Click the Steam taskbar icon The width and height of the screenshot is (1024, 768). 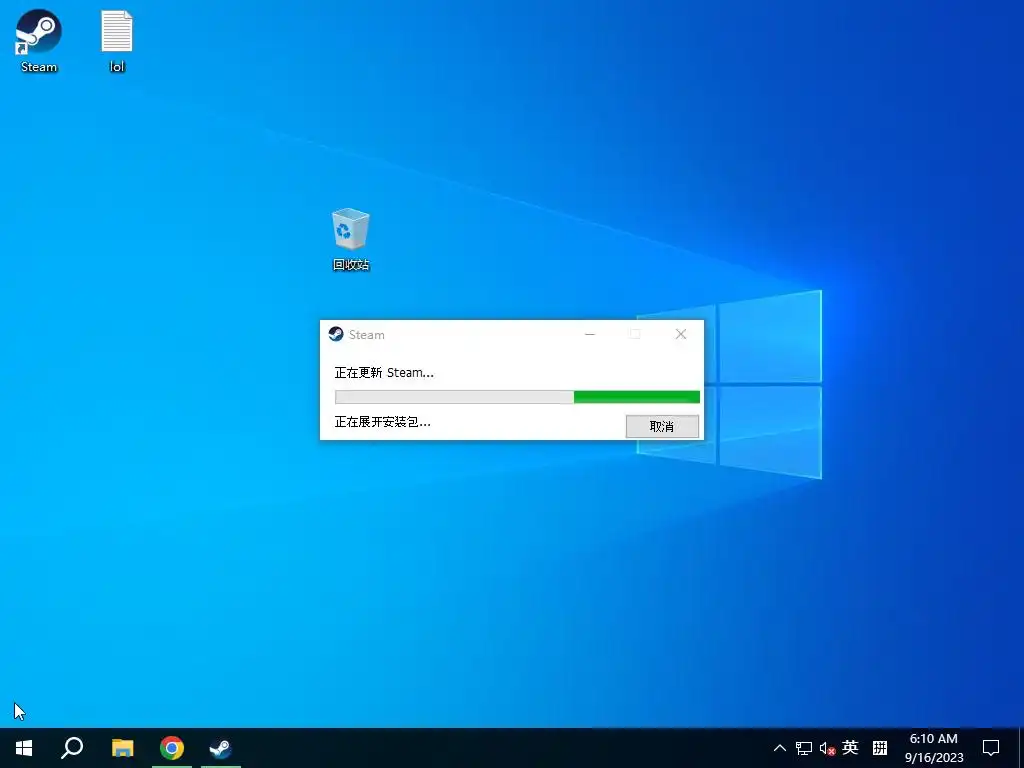click(x=221, y=748)
